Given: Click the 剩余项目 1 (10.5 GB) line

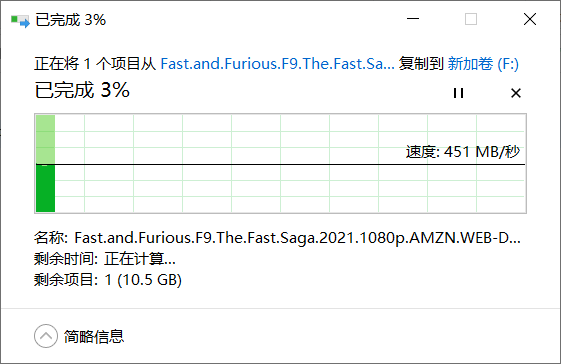Looking at the screenshot, I should pyautogui.click(x=108, y=280).
